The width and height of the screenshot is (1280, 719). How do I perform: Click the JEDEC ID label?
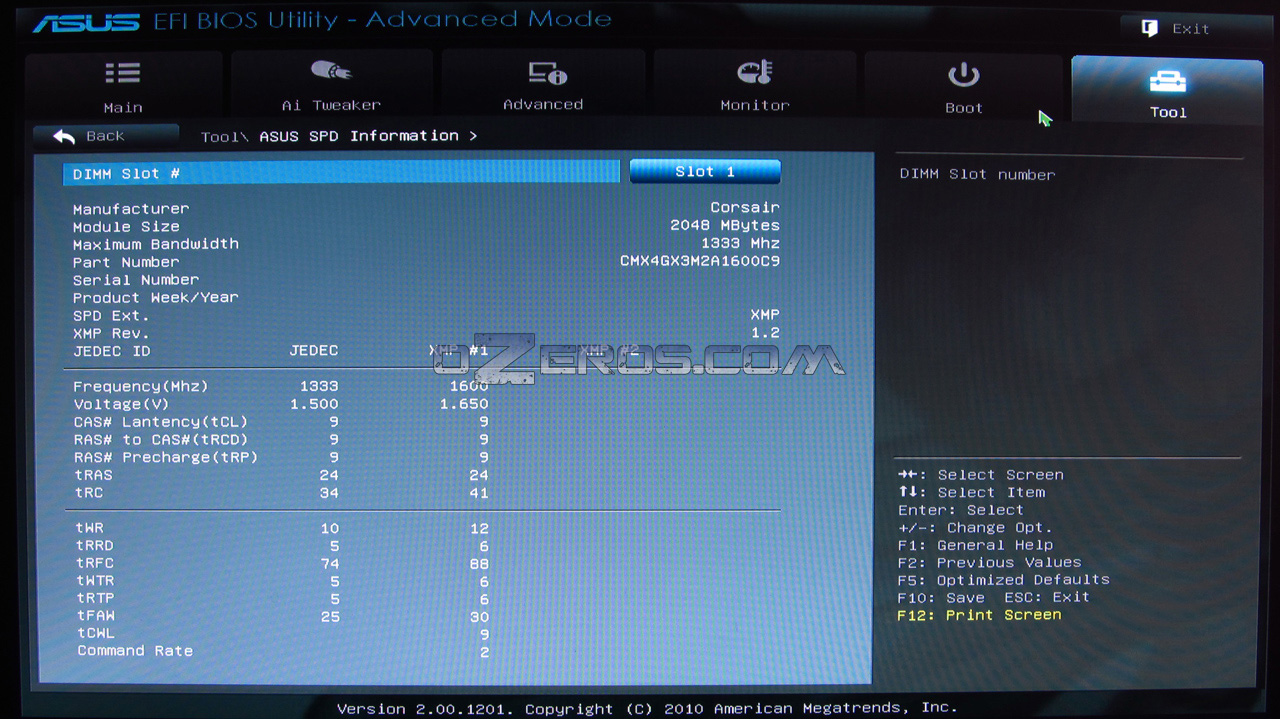[111, 352]
